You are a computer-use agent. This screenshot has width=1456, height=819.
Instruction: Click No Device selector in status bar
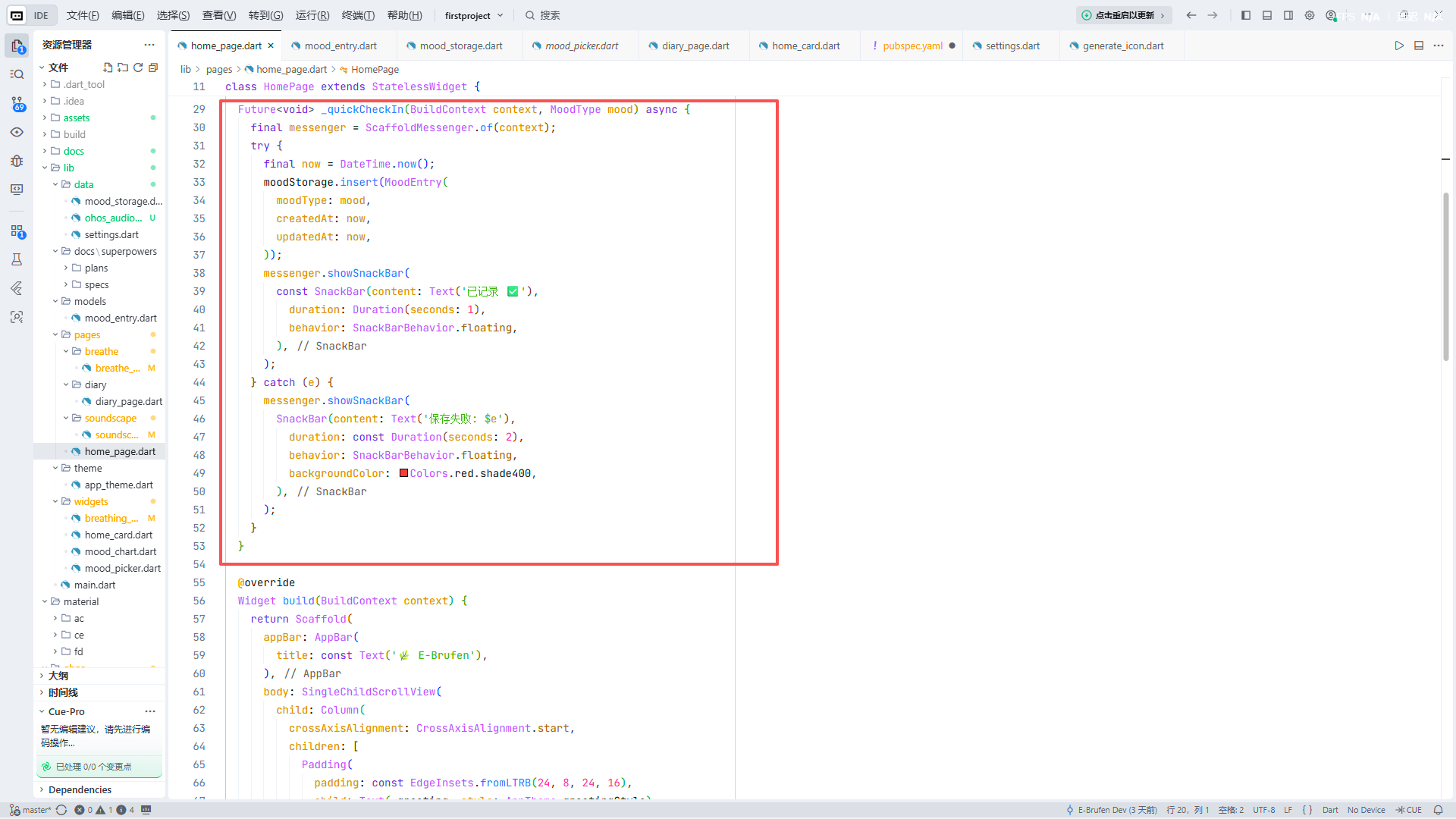[1366, 810]
